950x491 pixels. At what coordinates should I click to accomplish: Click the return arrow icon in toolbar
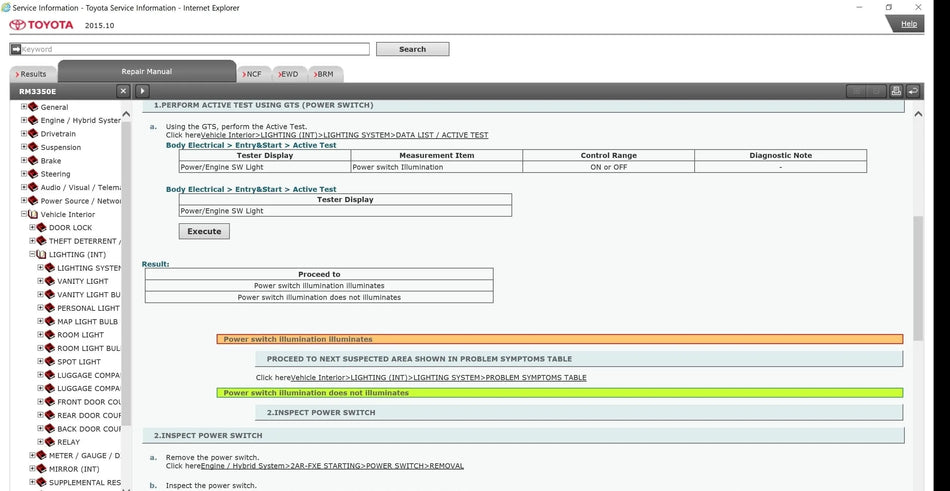[x=913, y=91]
